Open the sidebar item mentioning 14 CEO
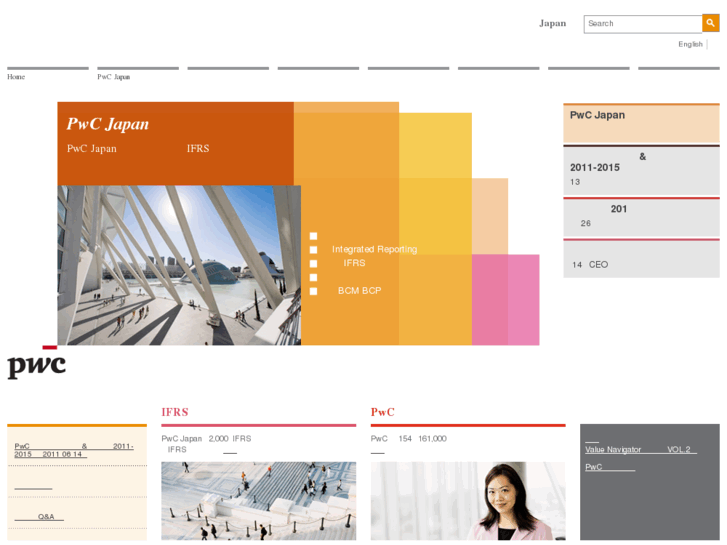The height and width of the screenshot is (545, 727). pyautogui.click(x=641, y=258)
